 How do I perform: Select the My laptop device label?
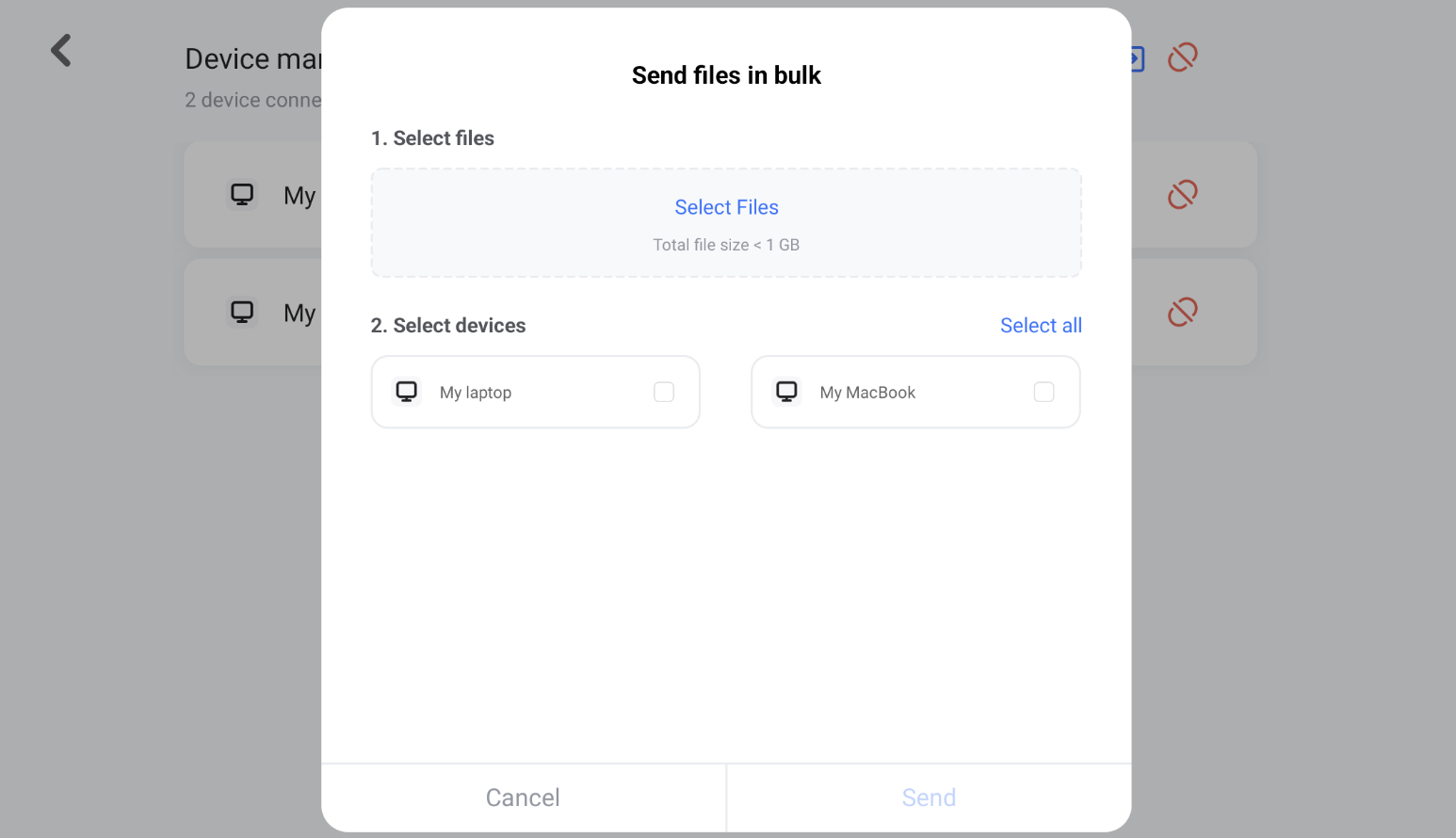476,393
